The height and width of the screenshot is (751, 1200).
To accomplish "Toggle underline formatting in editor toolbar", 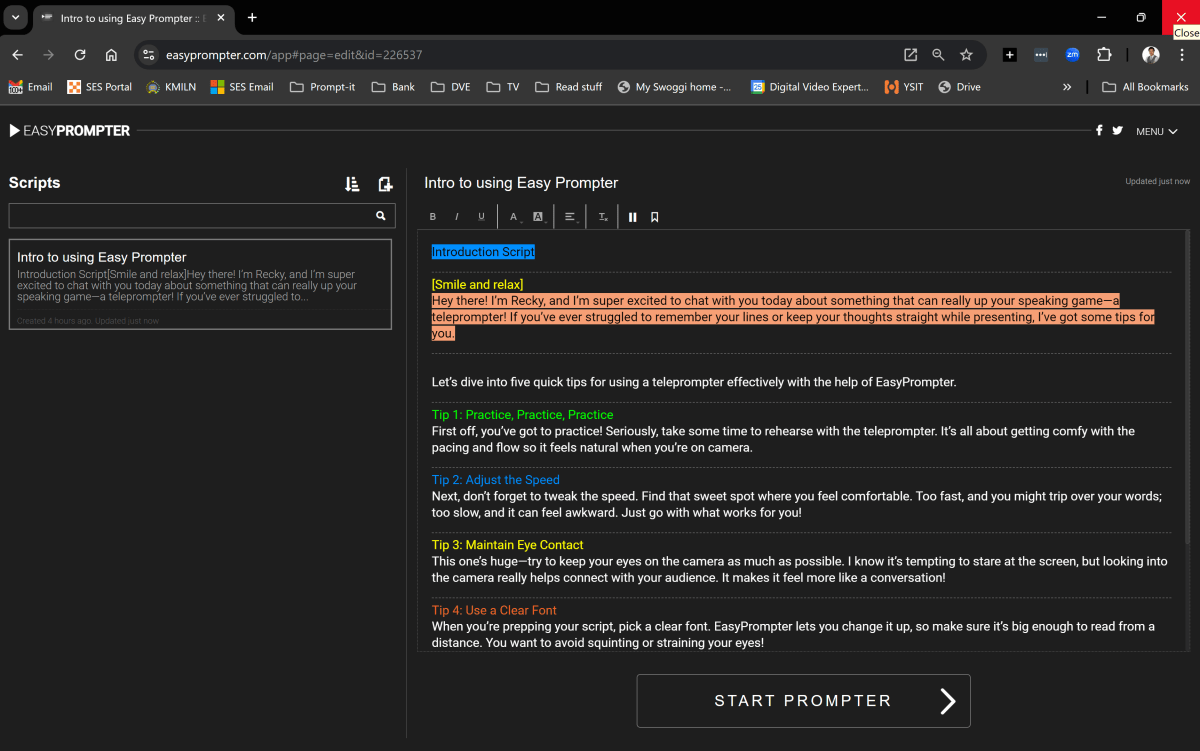I will click(x=481, y=217).
